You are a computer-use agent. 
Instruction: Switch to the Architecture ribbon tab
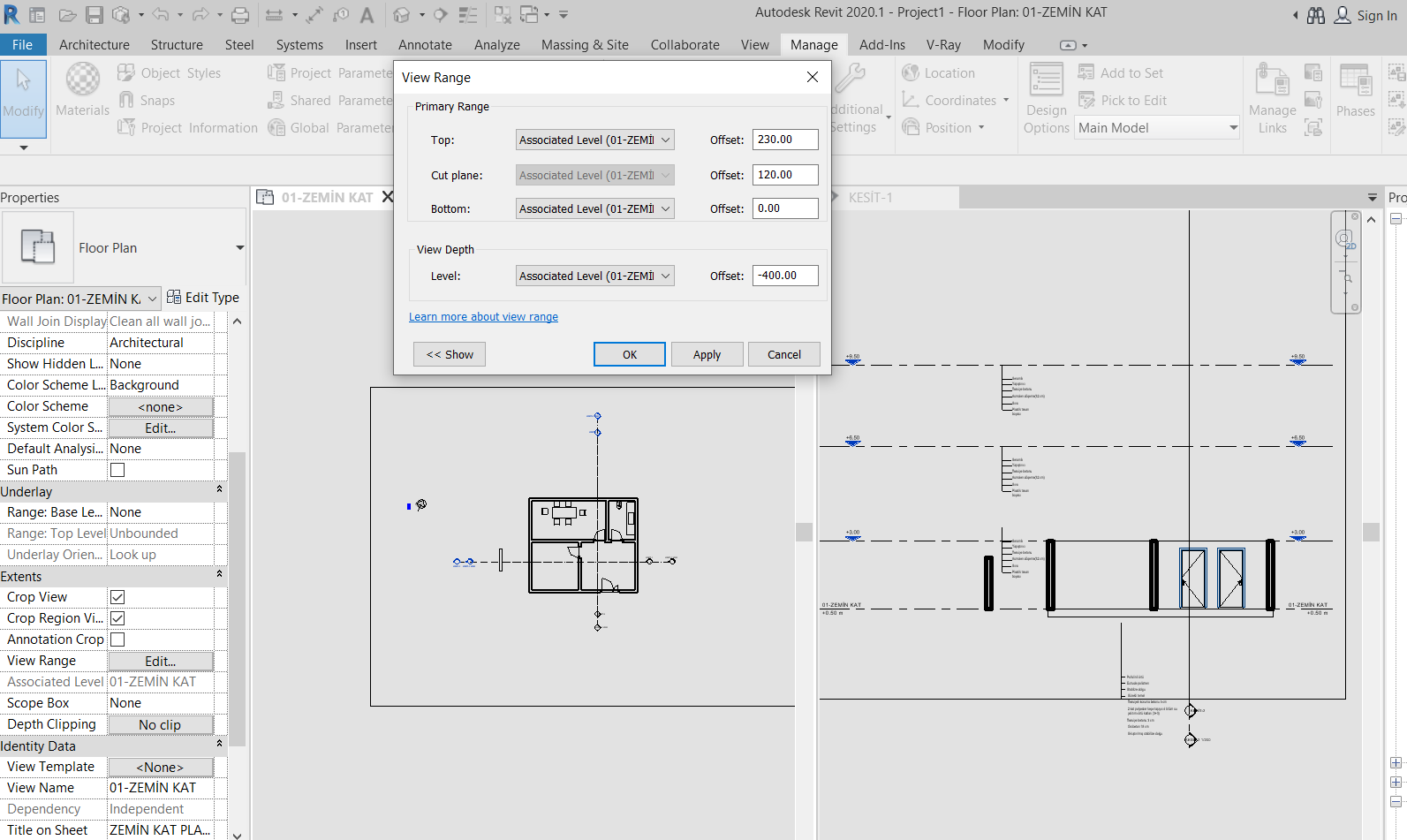pyautogui.click(x=95, y=45)
